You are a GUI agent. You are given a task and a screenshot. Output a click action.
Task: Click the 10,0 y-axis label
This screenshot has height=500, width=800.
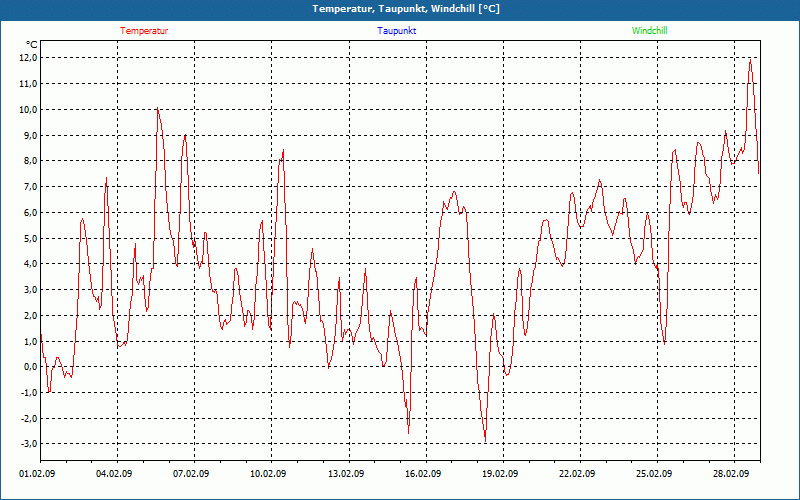point(28,109)
